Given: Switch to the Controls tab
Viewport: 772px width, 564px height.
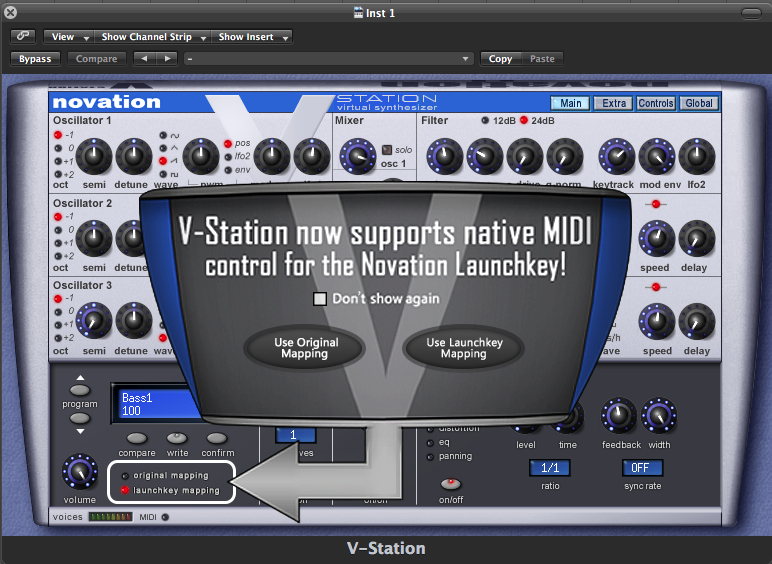Looking at the screenshot, I should [x=656, y=103].
